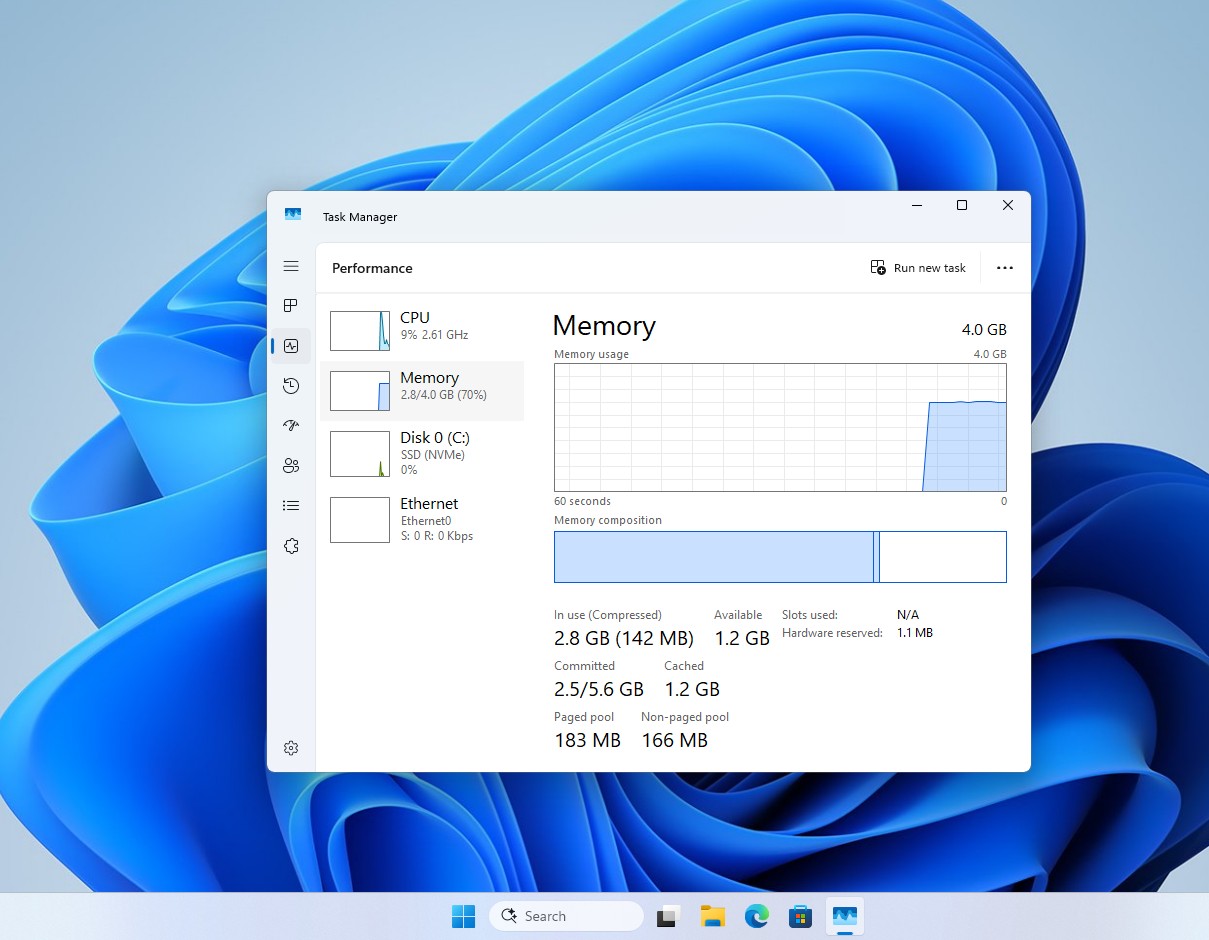Click the 'Non-paged pool' label
Image resolution: width=1209 pixels, height=940 pixels.
click(685, 717)
